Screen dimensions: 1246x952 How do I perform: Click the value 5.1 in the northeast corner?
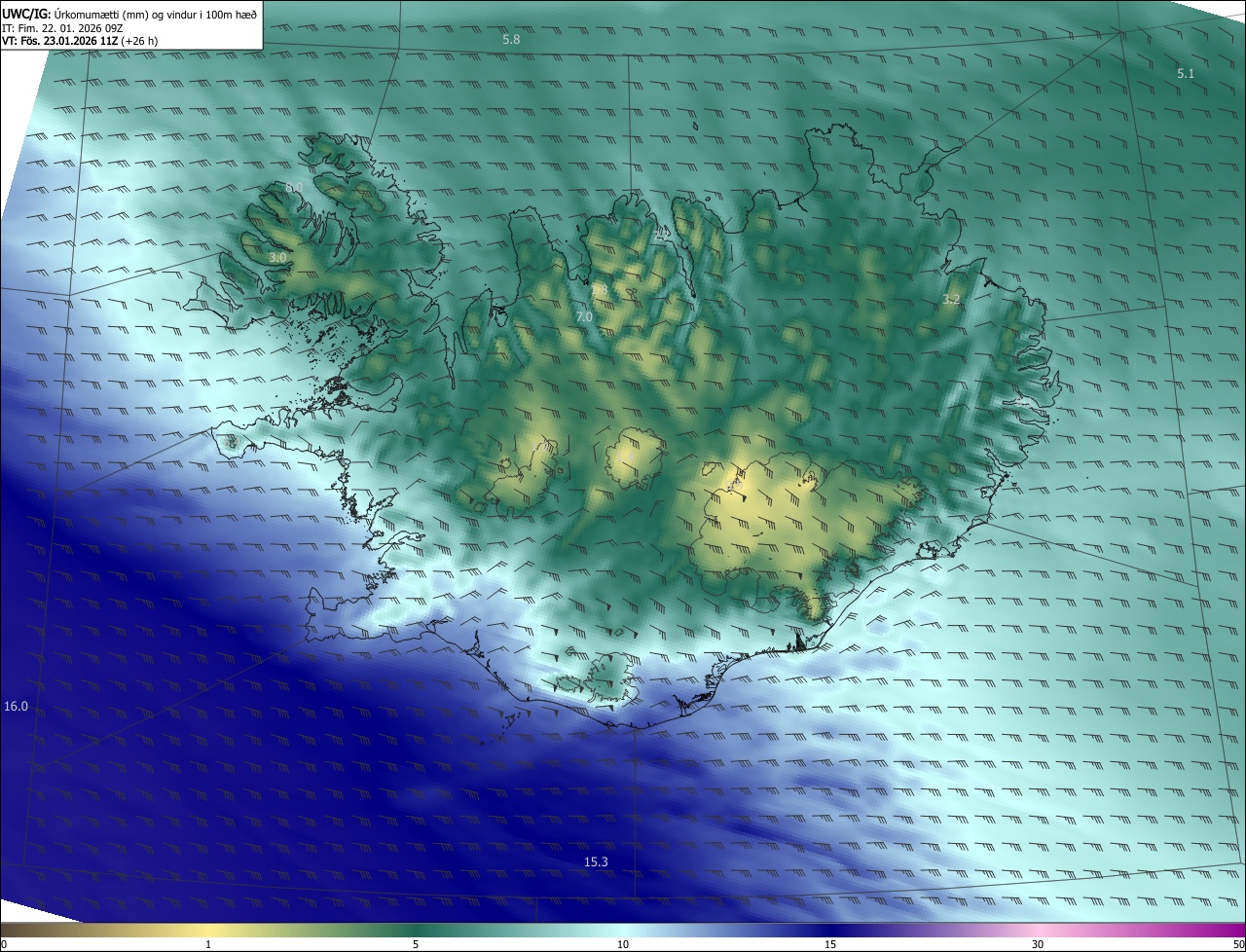tap(1185, 74)
